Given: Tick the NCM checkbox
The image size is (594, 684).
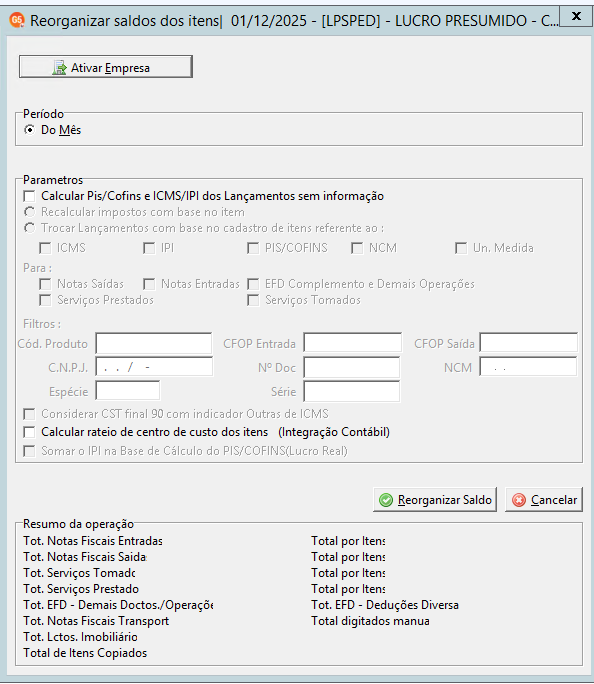Looking at the screenshot, I should [357, 248].
